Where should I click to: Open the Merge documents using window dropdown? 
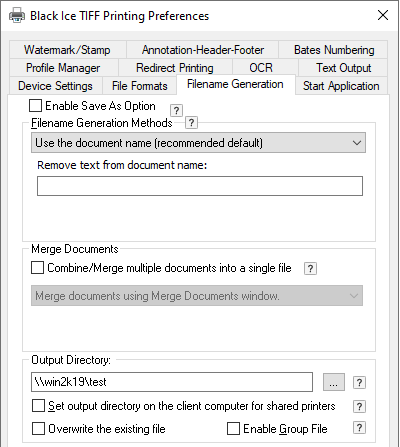(197, 296)
